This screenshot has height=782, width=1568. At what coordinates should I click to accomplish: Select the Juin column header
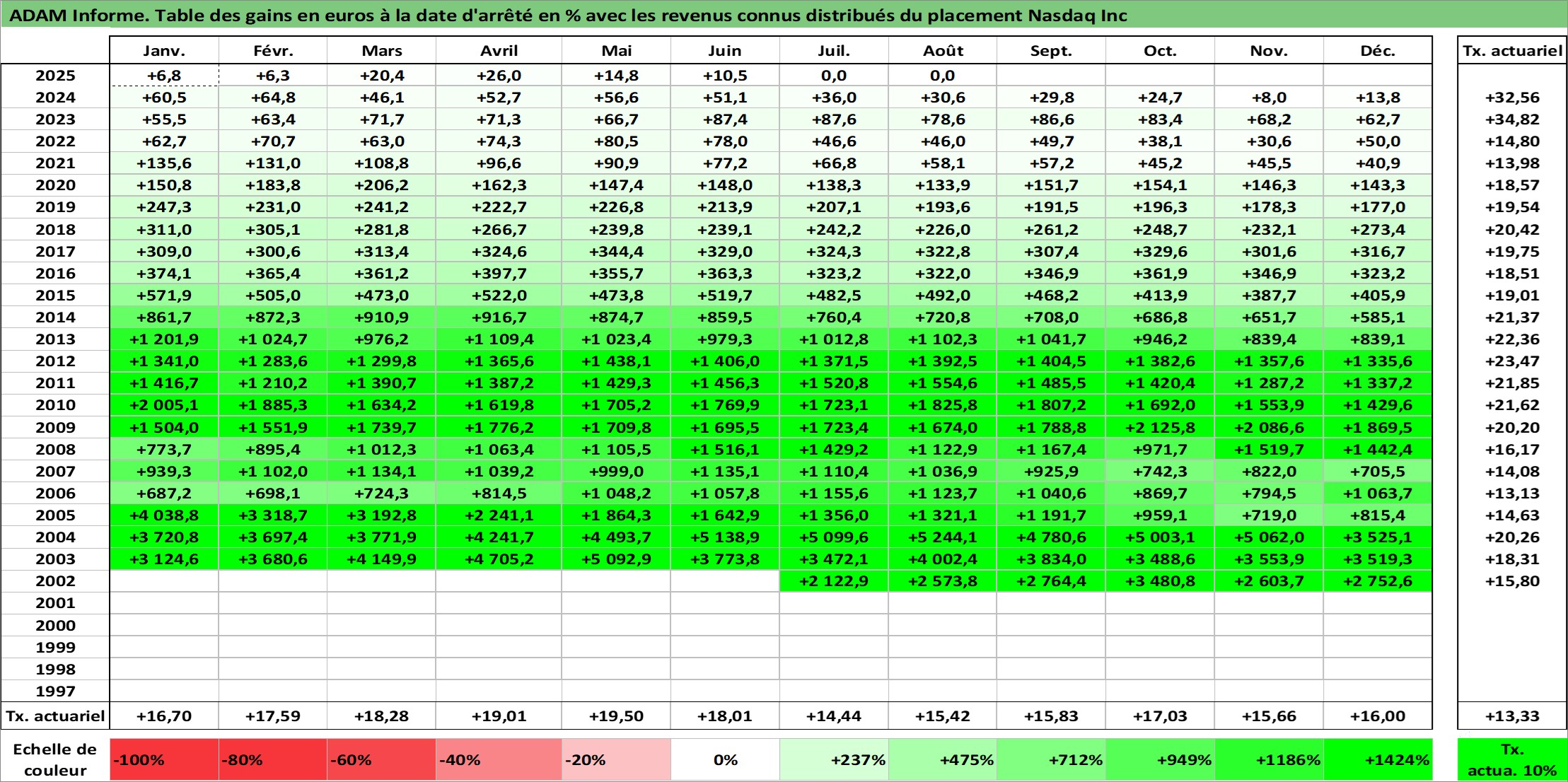725,50
